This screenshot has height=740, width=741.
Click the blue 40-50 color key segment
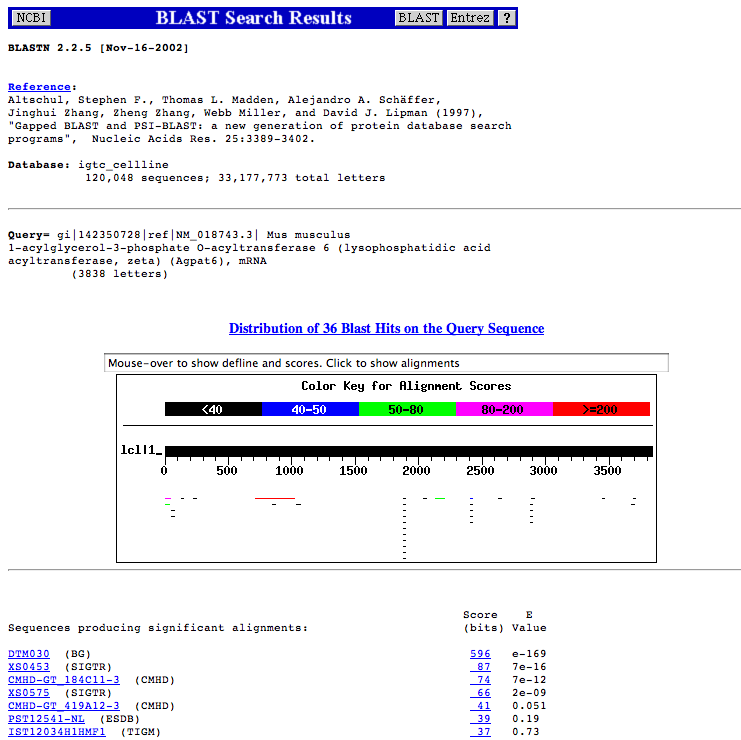310,409
